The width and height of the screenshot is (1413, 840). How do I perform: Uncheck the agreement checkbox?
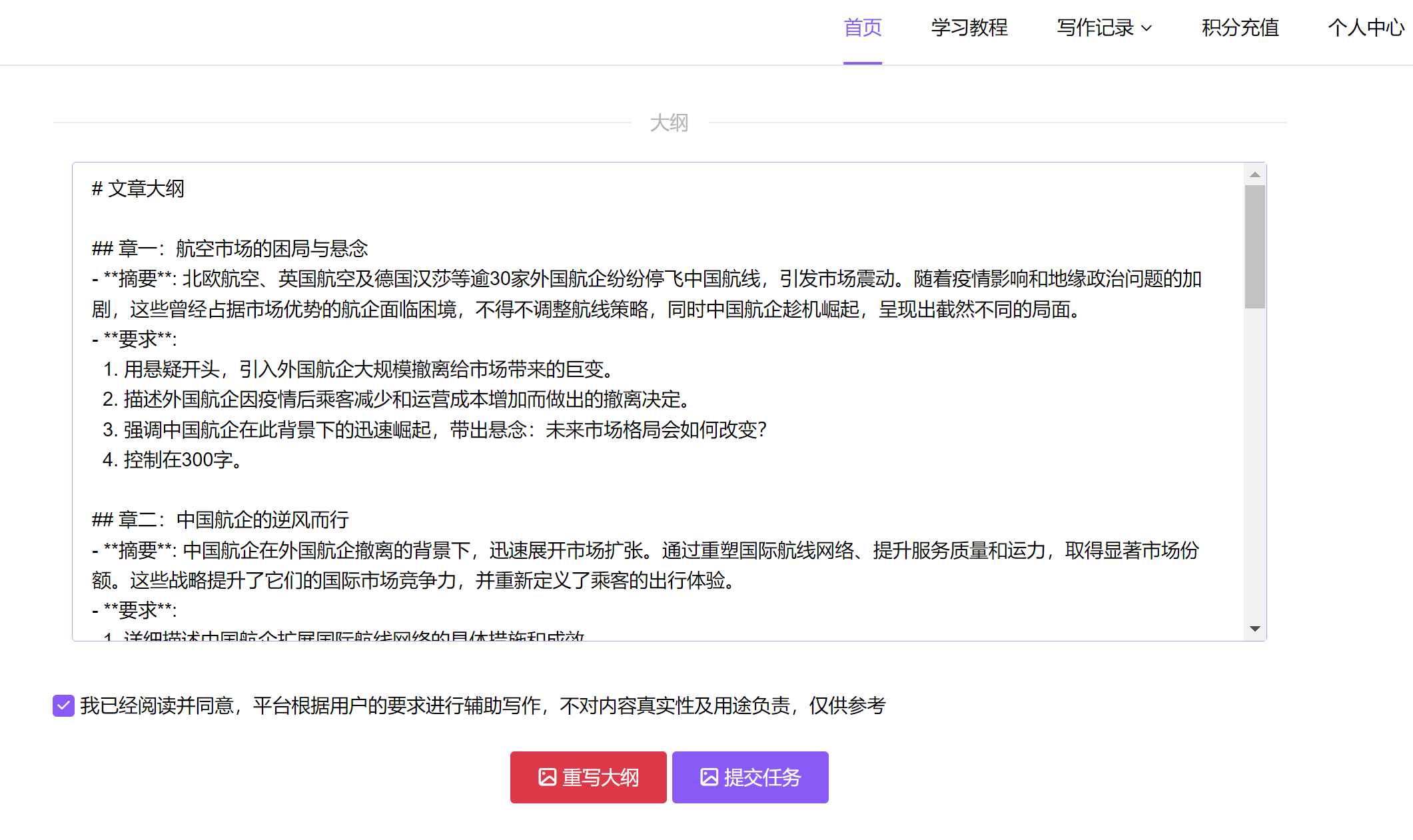[x=63, y=705]
